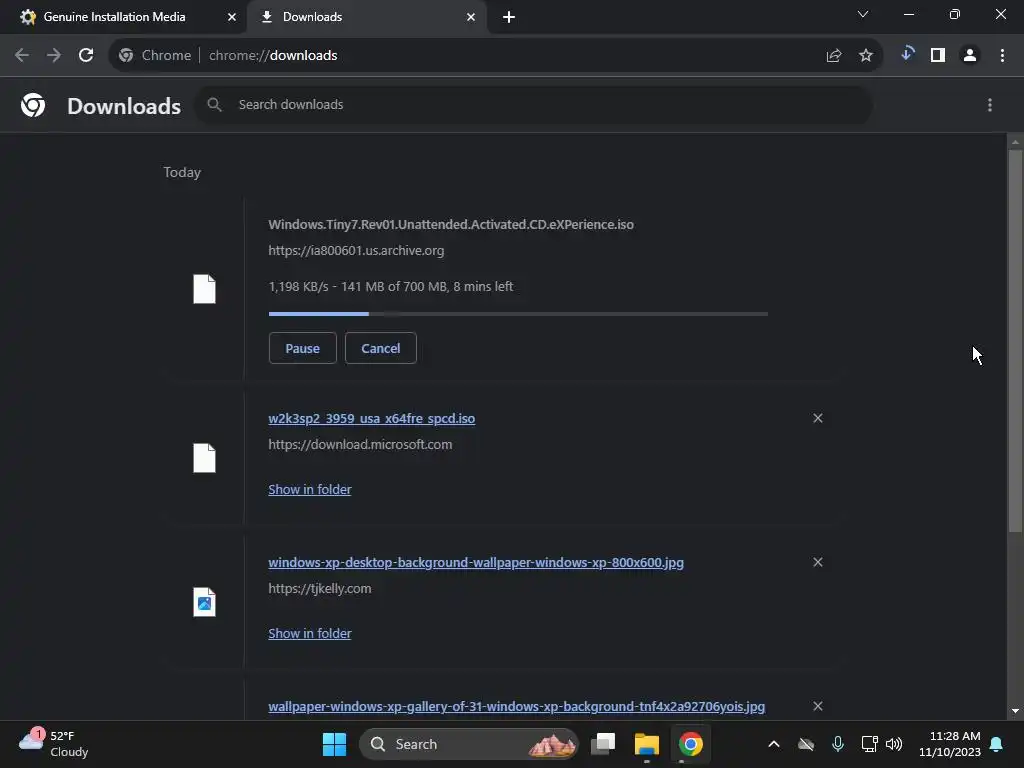Show the 800x600 wallpaper in folder
Viewport: 1024px width, 768px height.
[310, 633]
